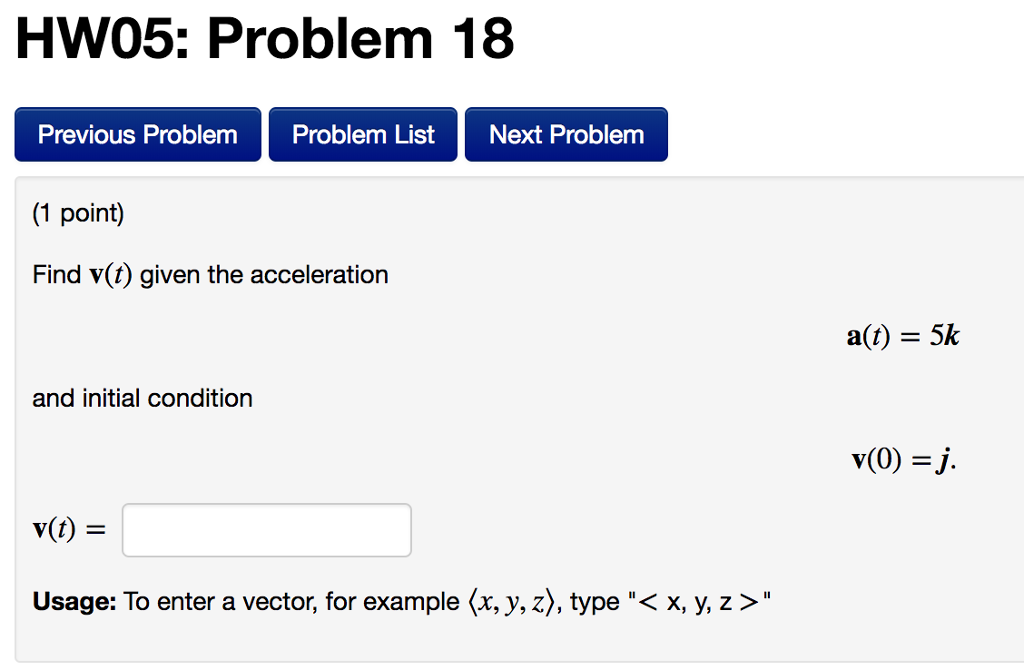Click the 5k term in the equation
This screenshot has height=670, width=1024.
click(x=944, y=336)
